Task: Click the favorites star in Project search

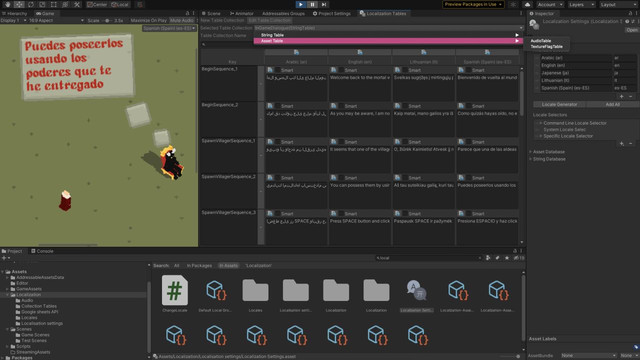Action: click(x=507, y=258)
